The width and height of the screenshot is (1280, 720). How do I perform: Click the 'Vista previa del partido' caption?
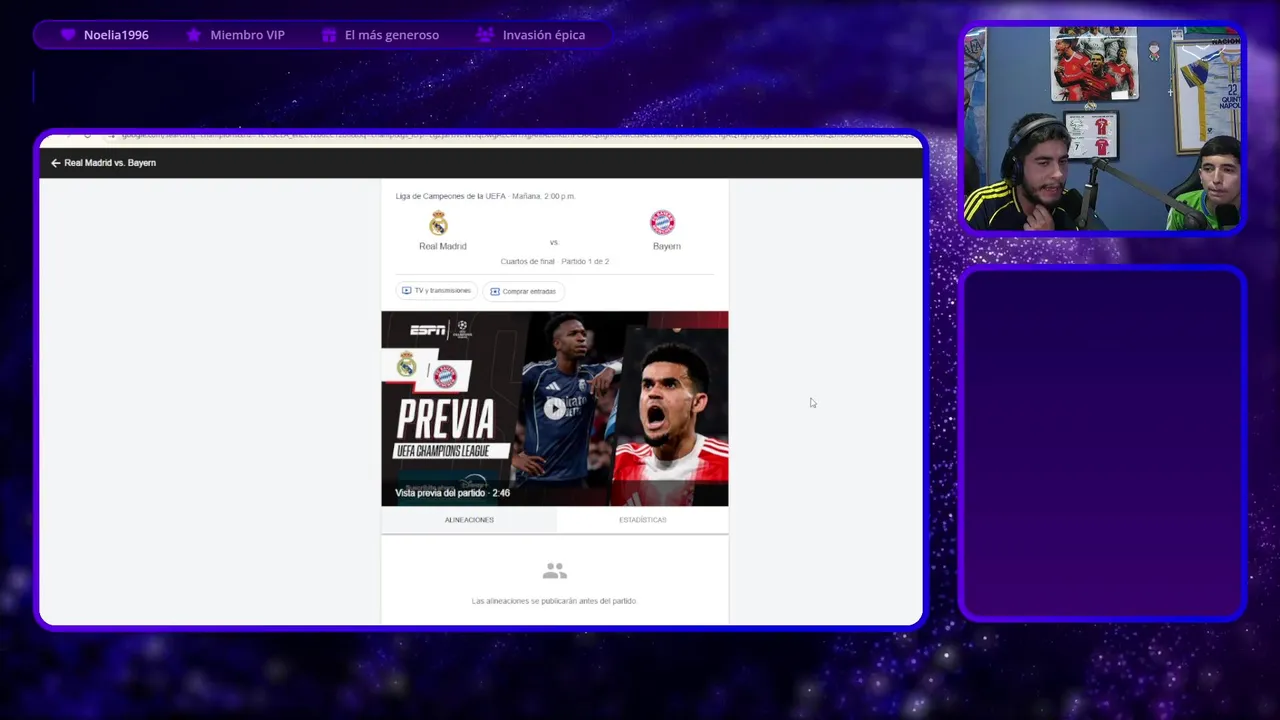(452, 493)
